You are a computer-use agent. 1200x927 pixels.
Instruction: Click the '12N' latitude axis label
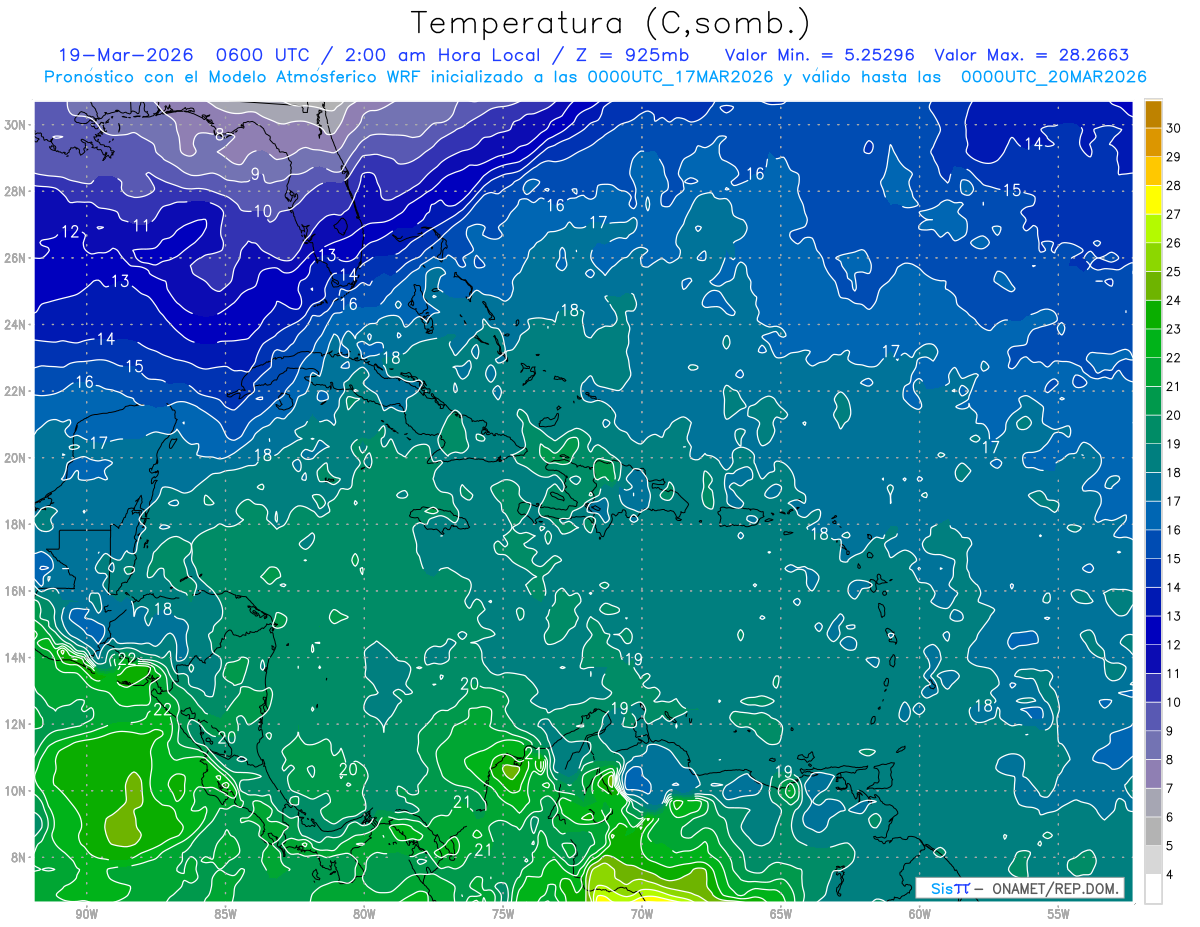coord(16,724)
